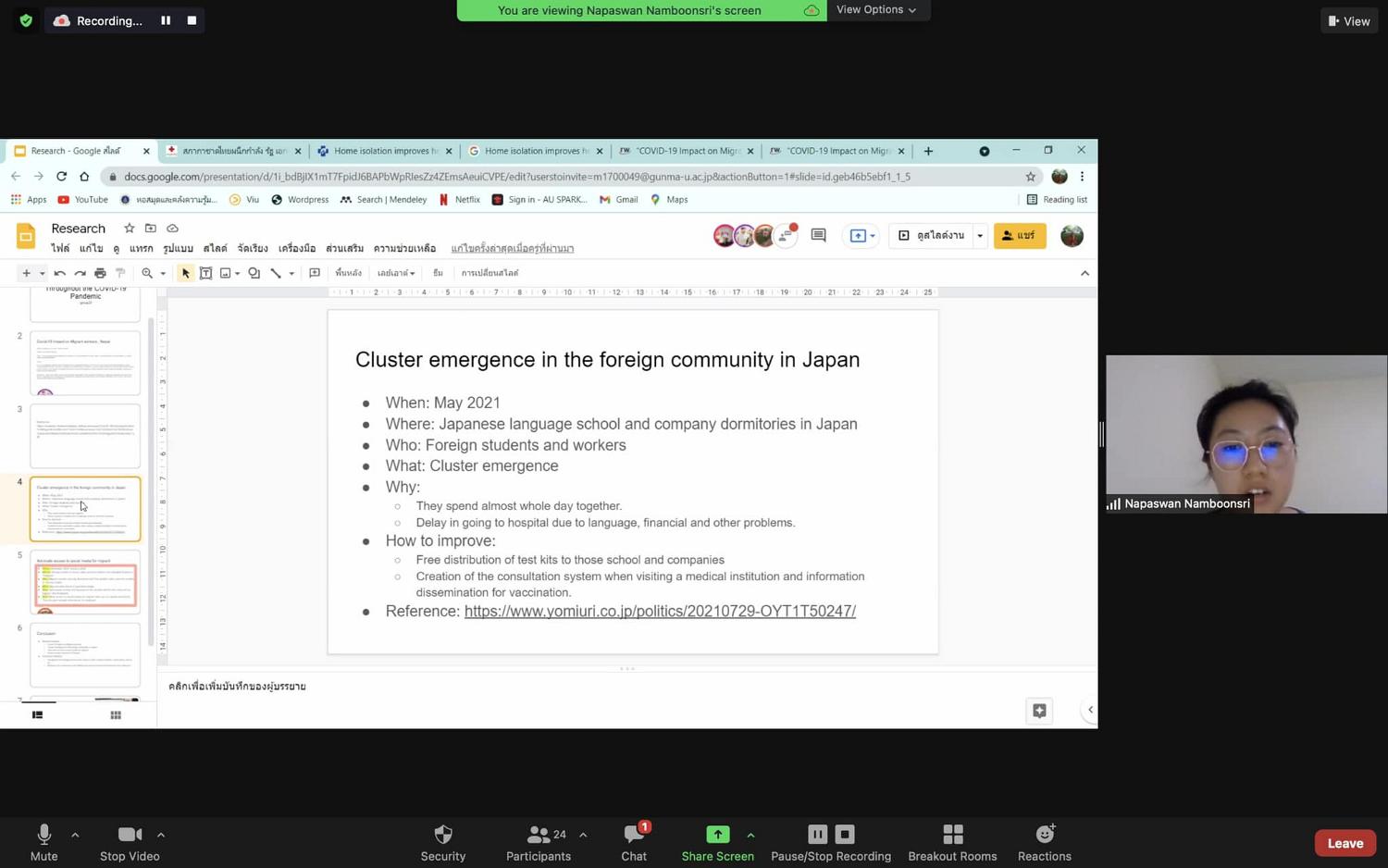This screenshot has width=1388, height=868.
Task: Switch to filmstrip view
Action: (37, 714)
